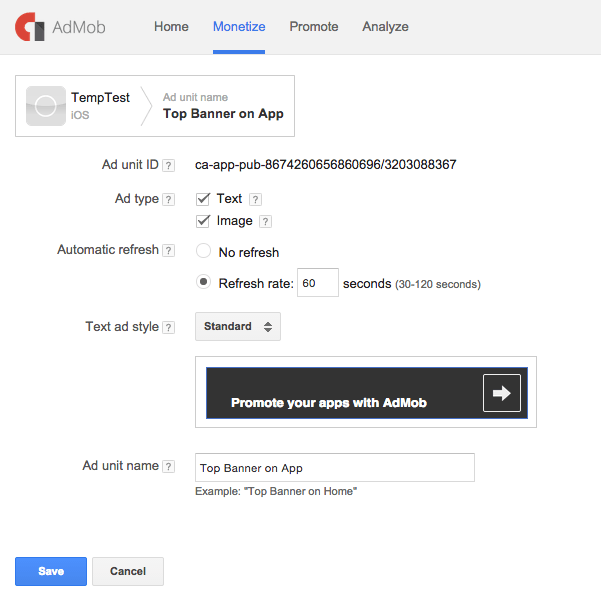Open help icon beside Image checkbox
The image size is (601, 605).
[265, 221]
